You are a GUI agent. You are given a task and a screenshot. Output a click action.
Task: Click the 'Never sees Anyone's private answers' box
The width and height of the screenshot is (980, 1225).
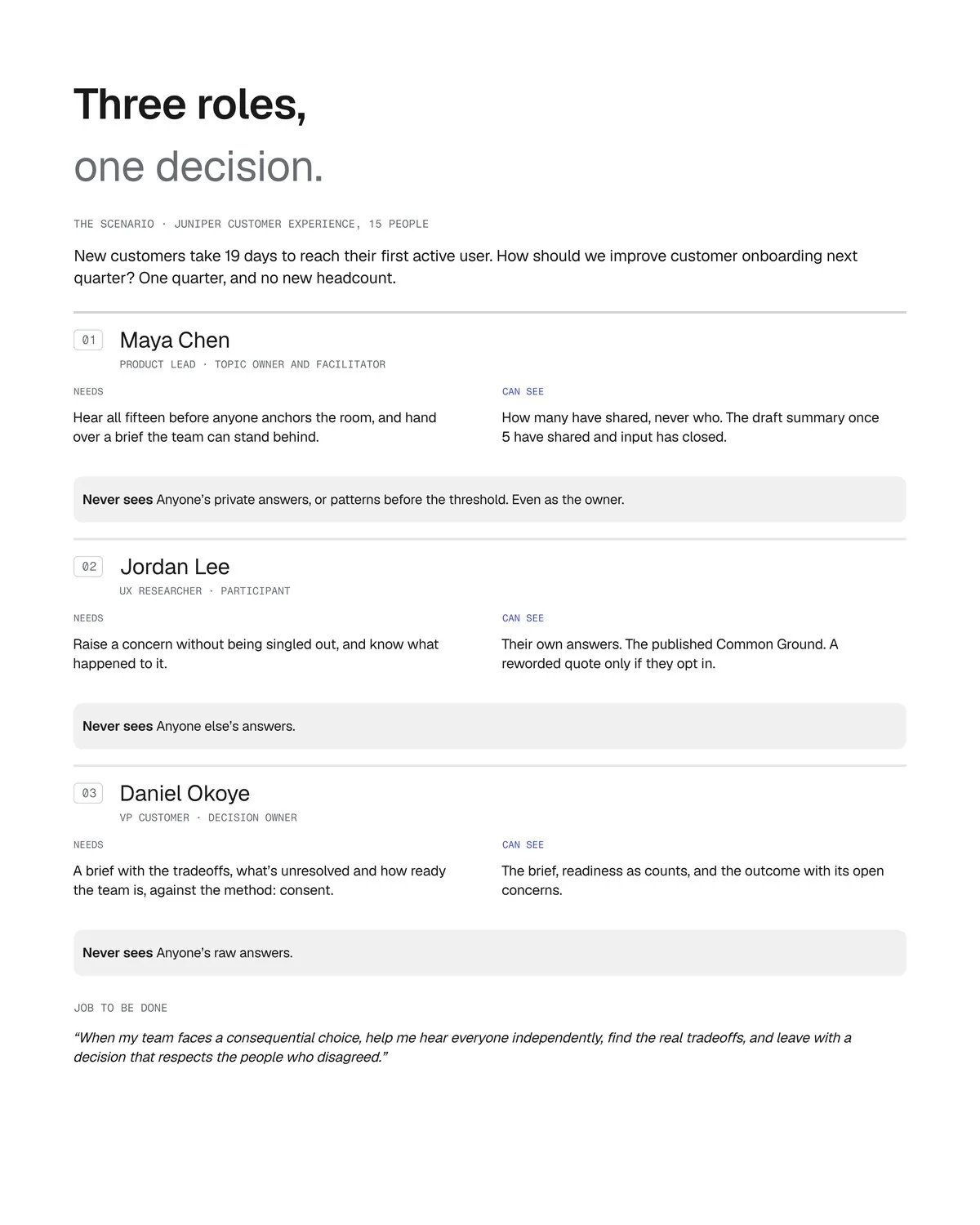pyautogui.click(x=490, y=500)
